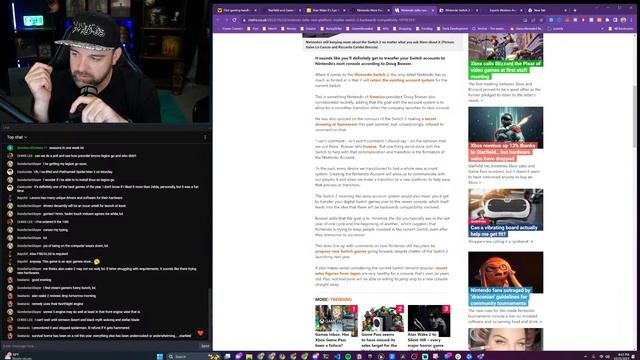
Task: Close the active Nintendo talks tab
Action: (433, 10)
